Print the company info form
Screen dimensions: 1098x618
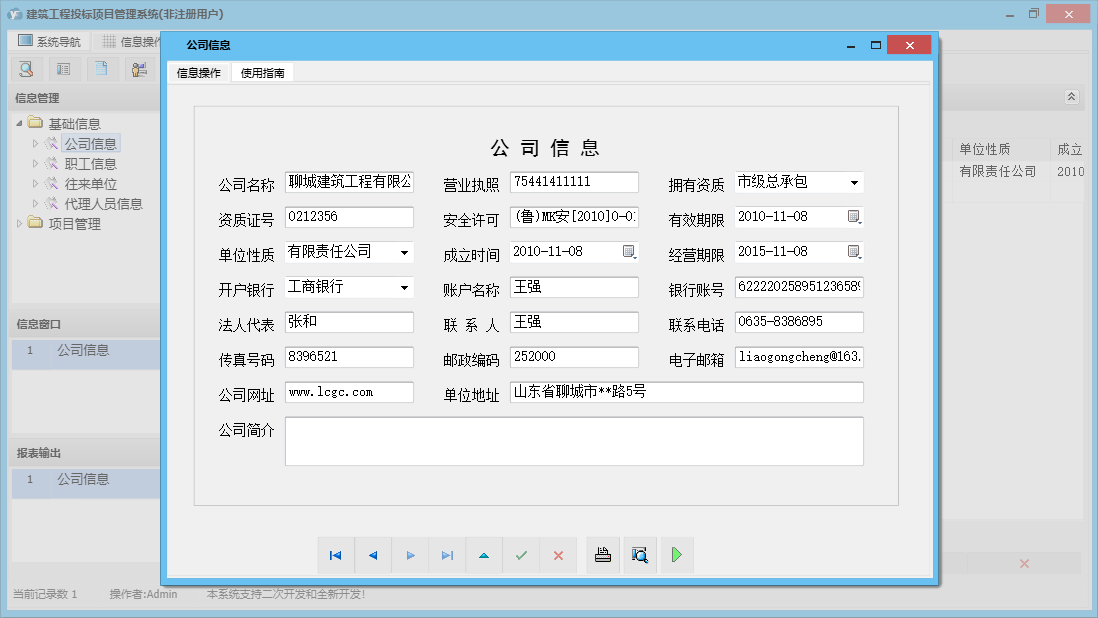[603, 555]
